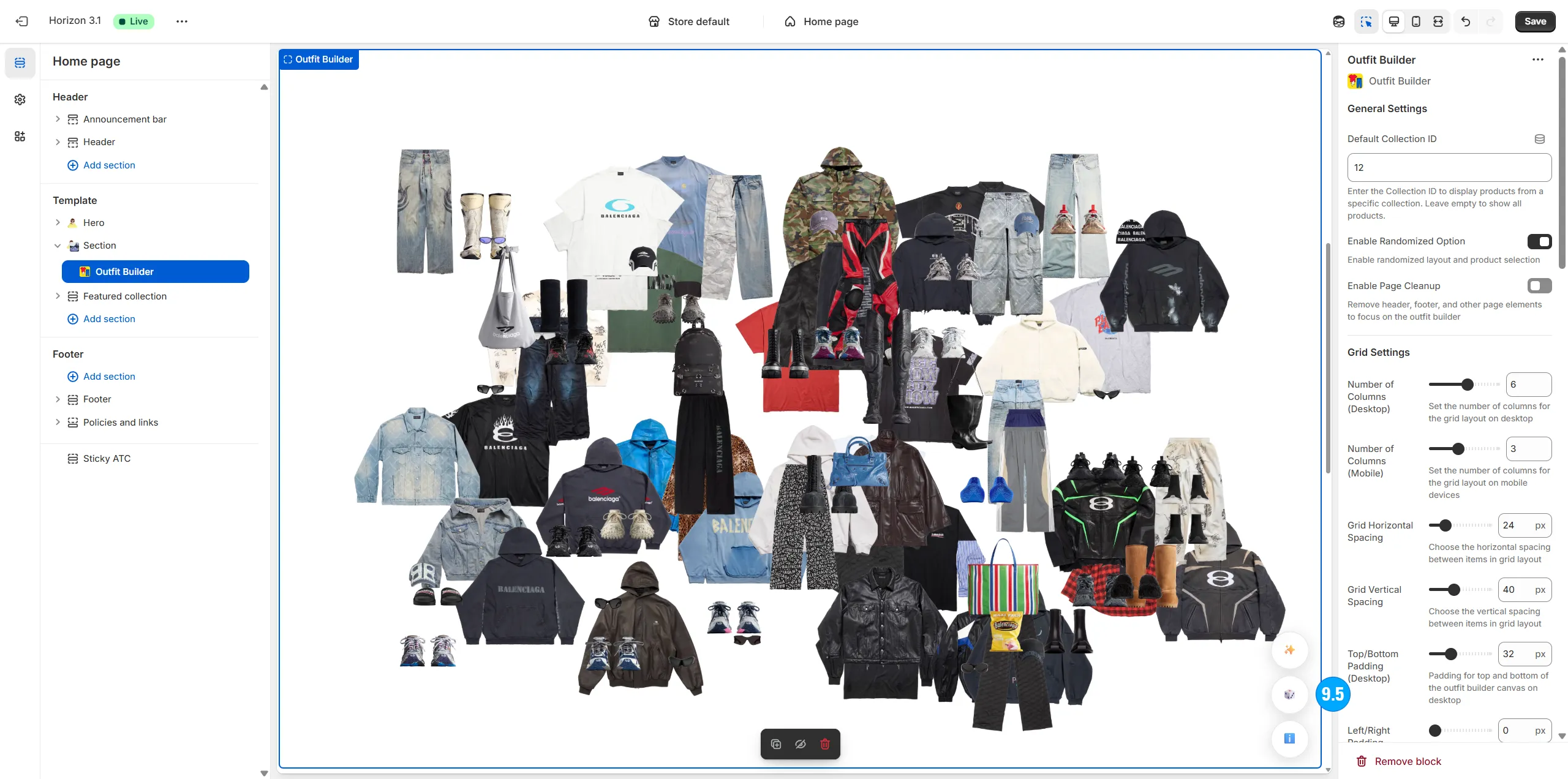
Task: Disable the Enable Randomized Option toggle
Action: point(1539,241)
